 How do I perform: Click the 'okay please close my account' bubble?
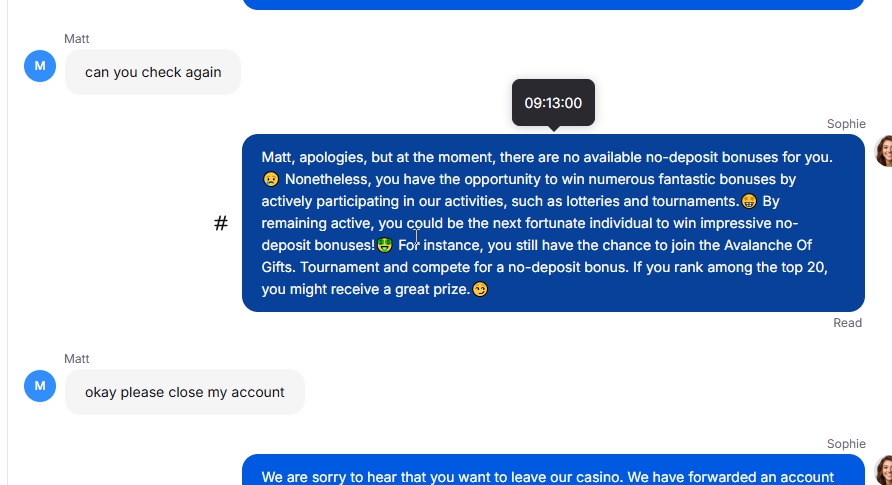pyautogui.click(x=185, y=392)
